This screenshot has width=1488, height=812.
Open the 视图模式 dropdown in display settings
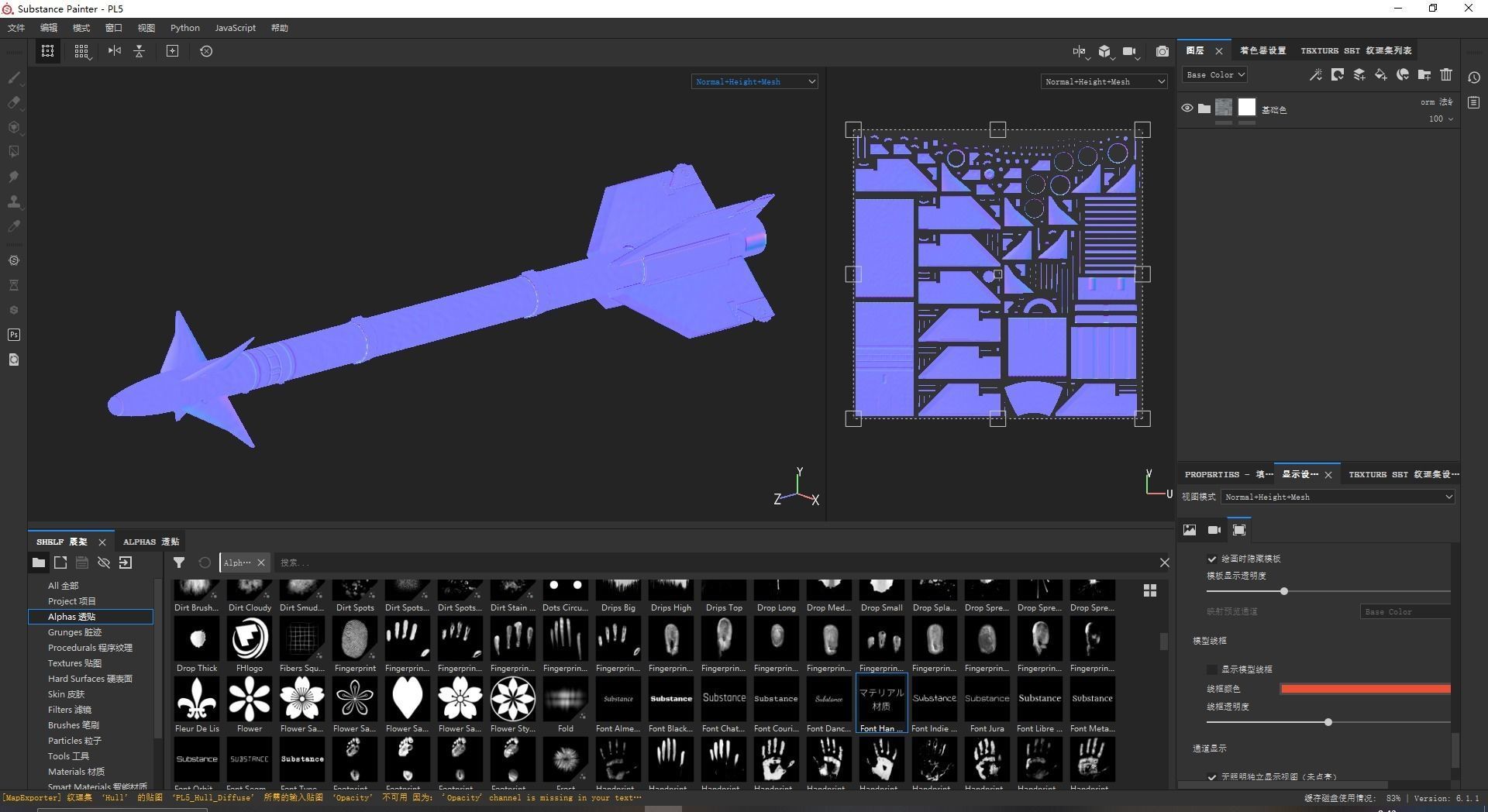coord(1338,497)
